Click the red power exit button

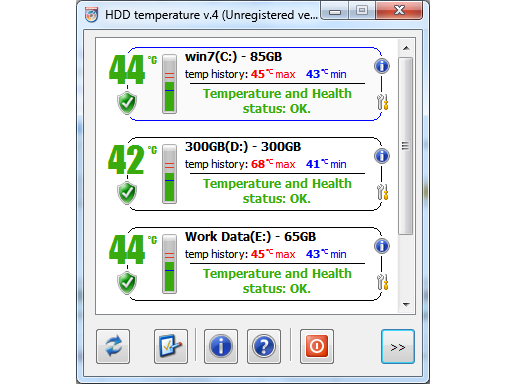click(317, 346)
